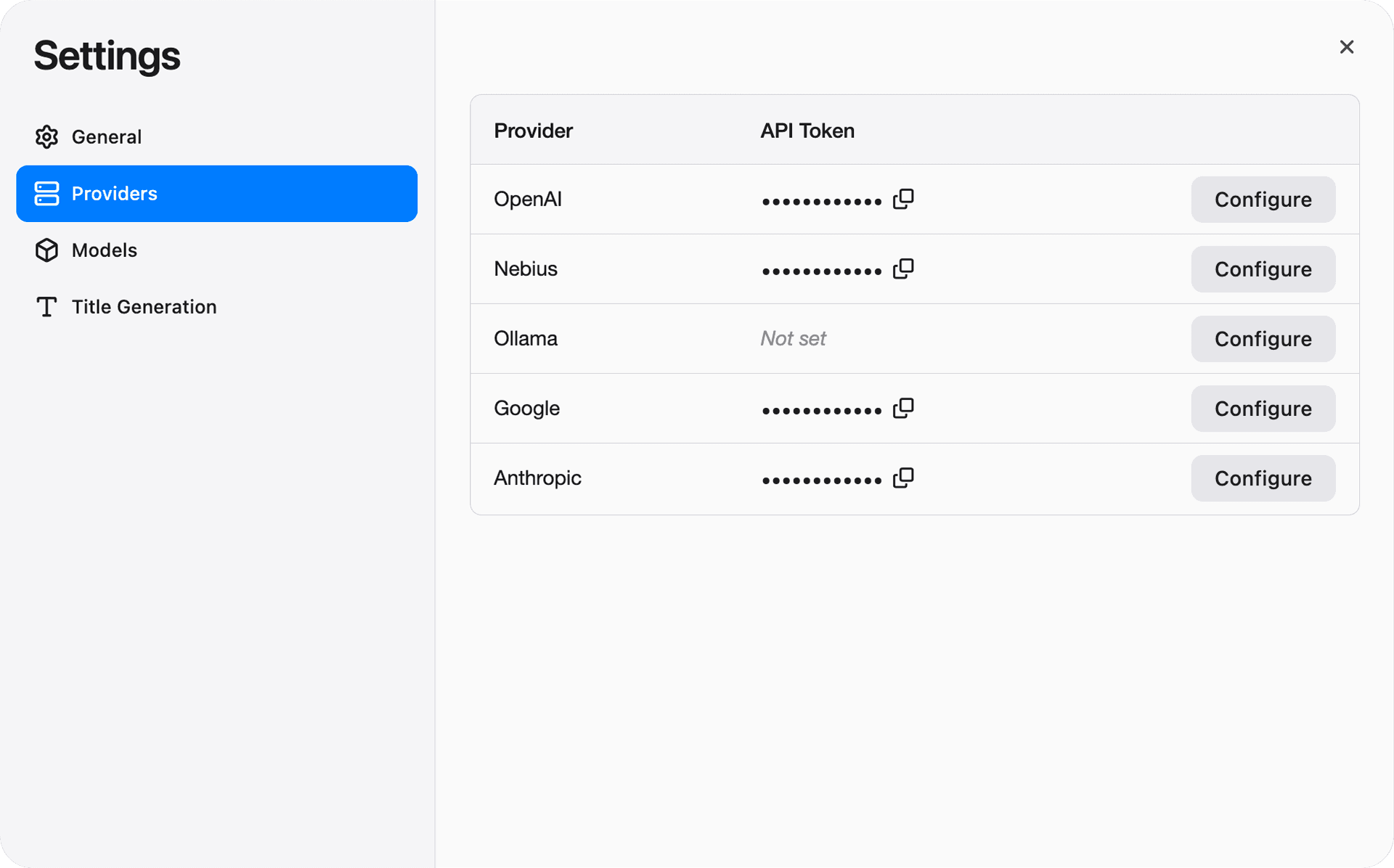The image size is (1394, 868).
Task: Click the masked Nebius token dots
Action: 822,271
